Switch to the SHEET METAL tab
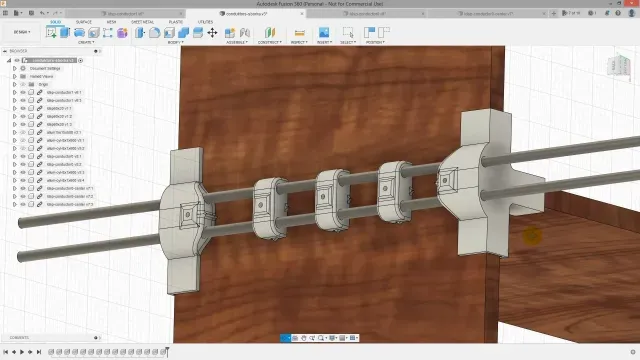Screen dimensions: 640x360 tap(142, 22)
